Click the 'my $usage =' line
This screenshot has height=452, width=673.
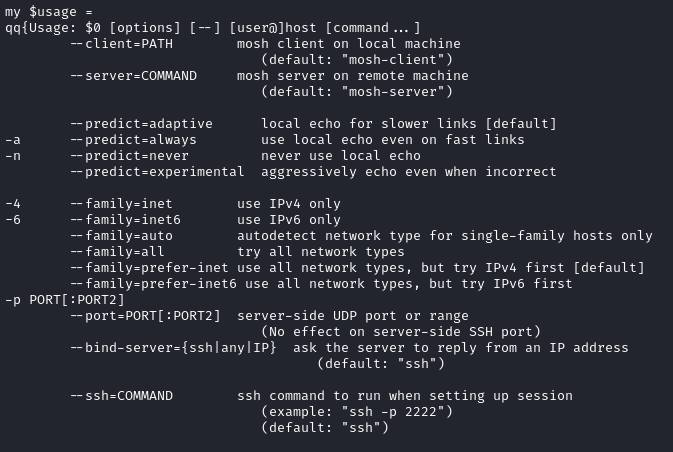(49, 12)
